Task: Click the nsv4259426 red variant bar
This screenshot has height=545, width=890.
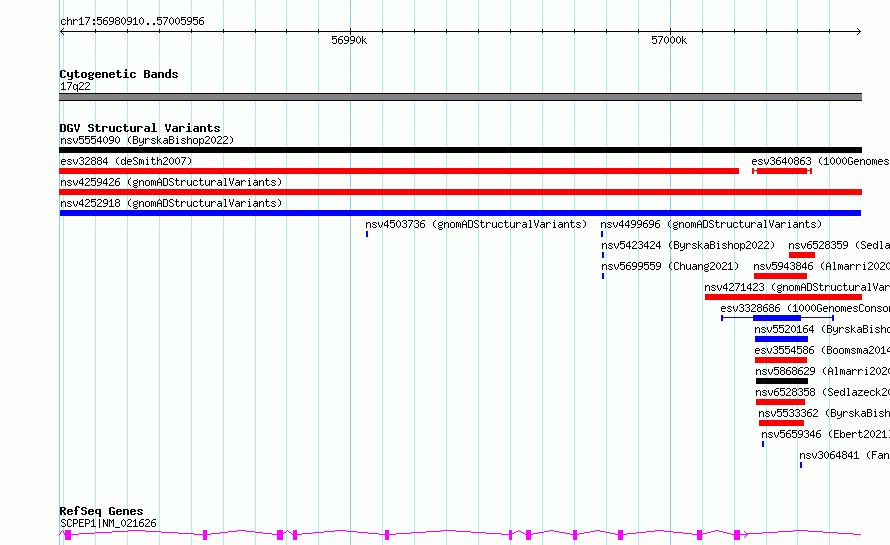Action: pyautogui.click(x=460, y=192)
